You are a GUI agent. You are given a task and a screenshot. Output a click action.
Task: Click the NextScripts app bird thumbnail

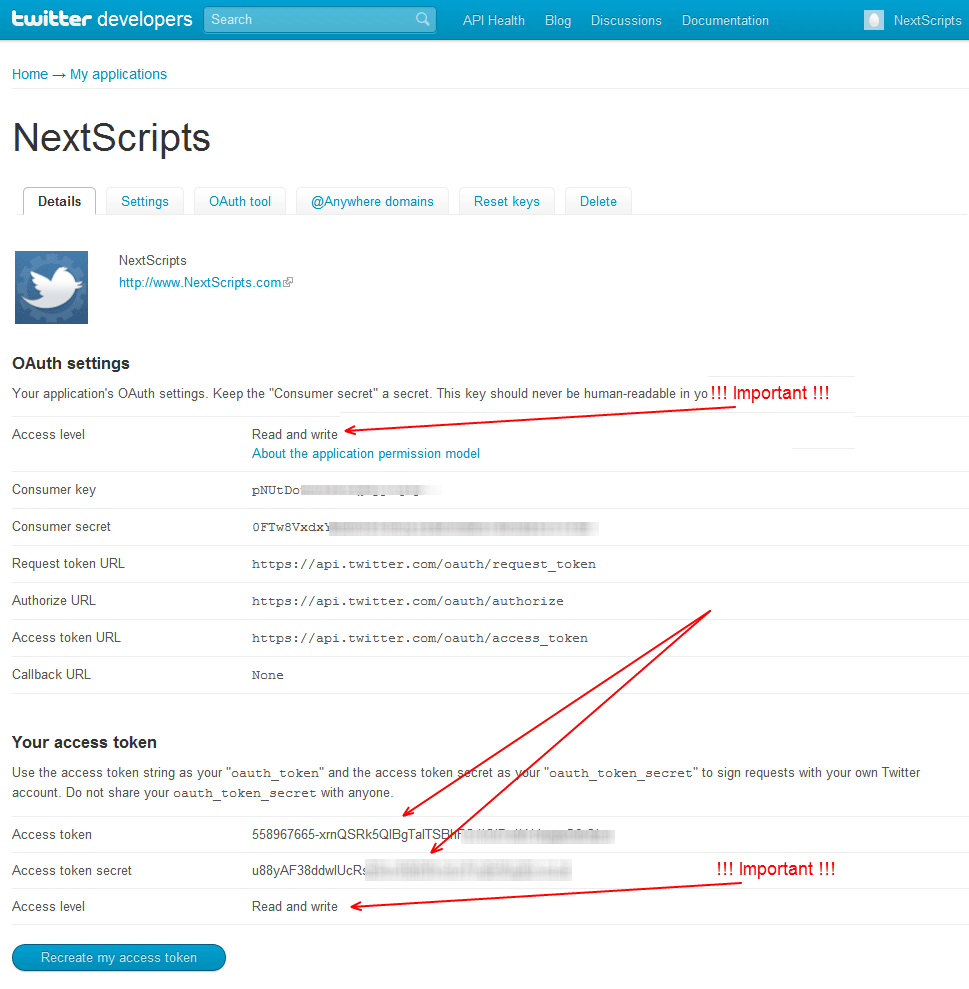(x=51, y=288)
